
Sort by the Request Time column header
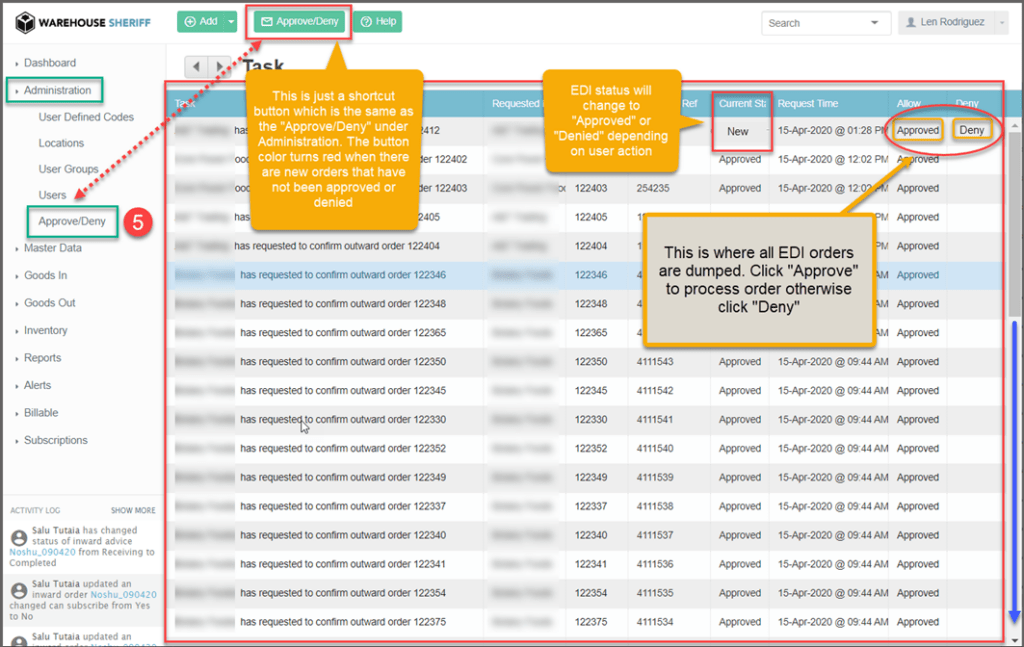coord(809,103)
